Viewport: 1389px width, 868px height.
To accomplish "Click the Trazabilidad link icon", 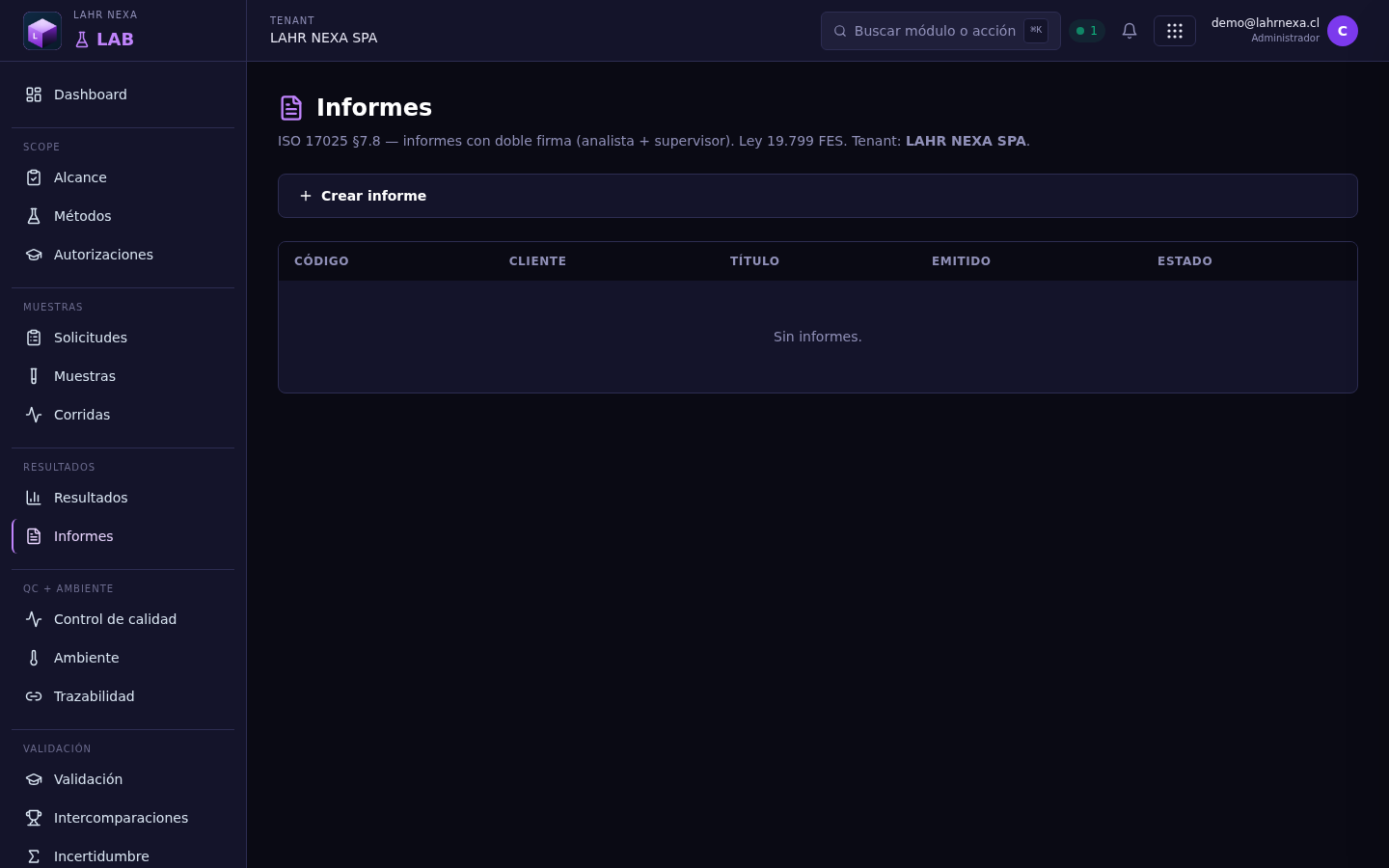I will coord(34,696).
